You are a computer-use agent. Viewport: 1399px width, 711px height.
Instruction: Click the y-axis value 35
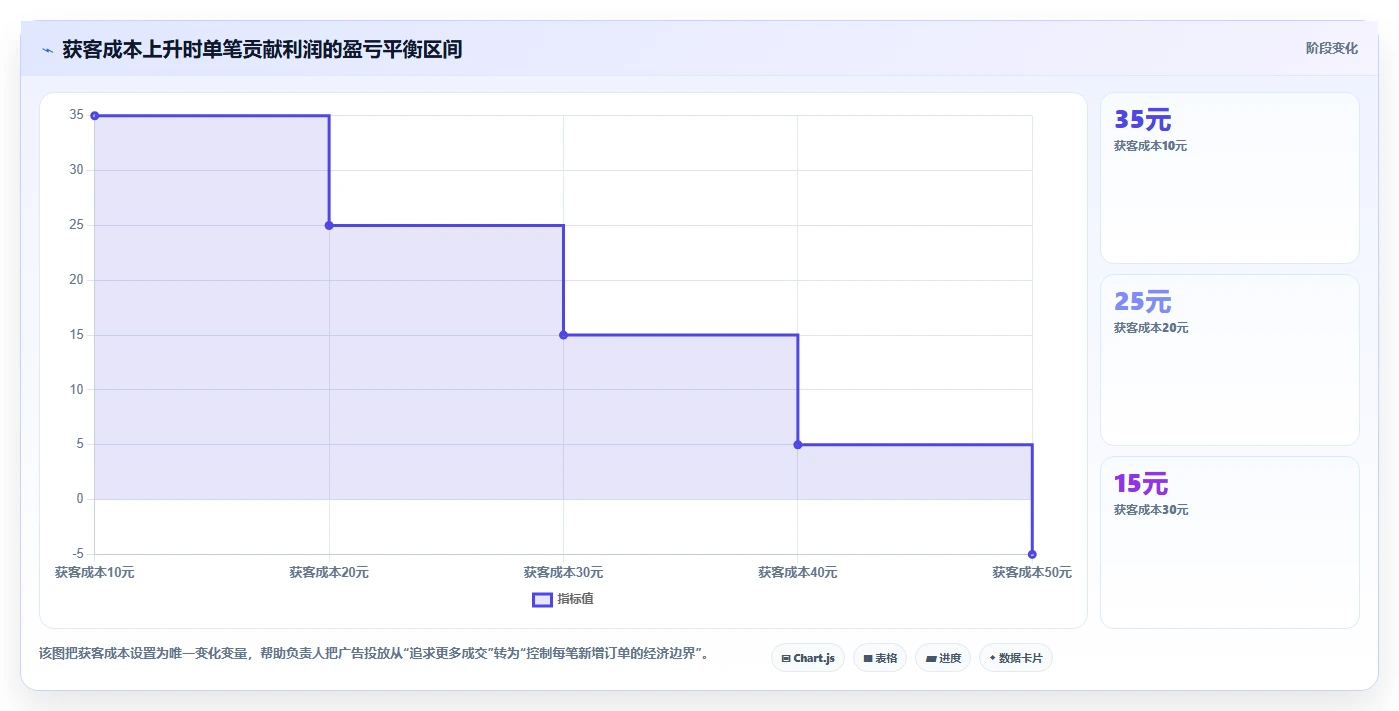pyautogui.click(x=77, y=115)
